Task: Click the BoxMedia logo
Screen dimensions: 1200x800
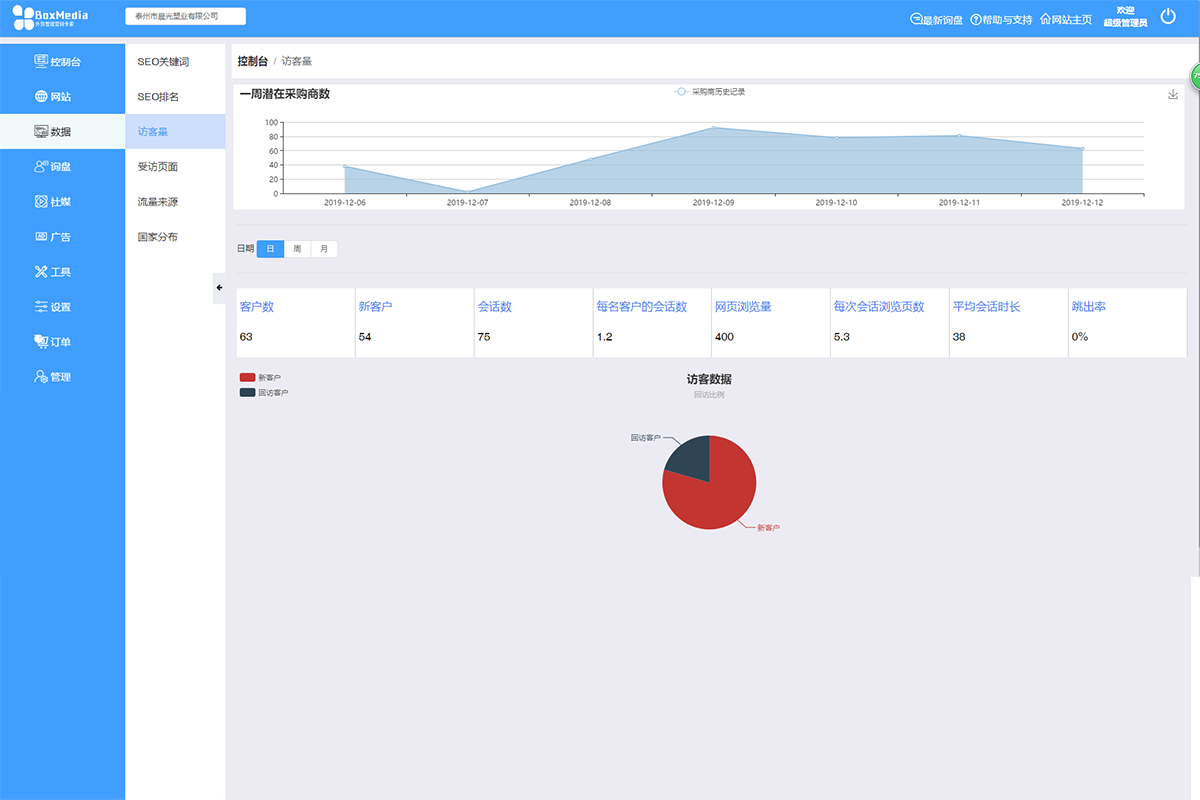Action: pyautogui.click(x=50, y=17)
